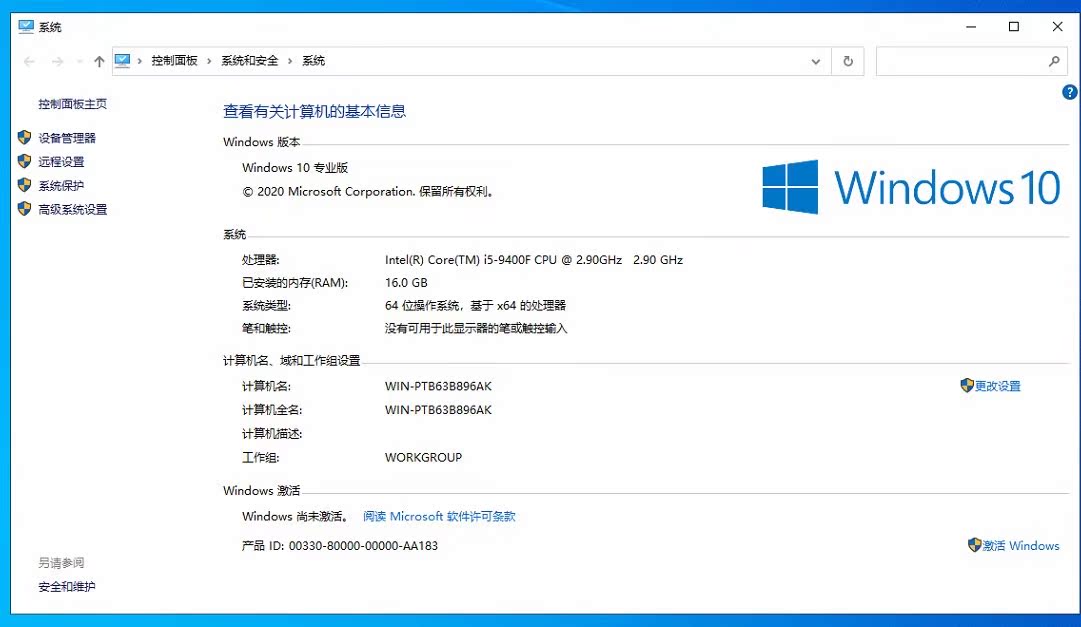This screenshot has height=627, width=1081.
Task: Select processor text Intel Core i5-9400F
Action: (x=534, y=260)
